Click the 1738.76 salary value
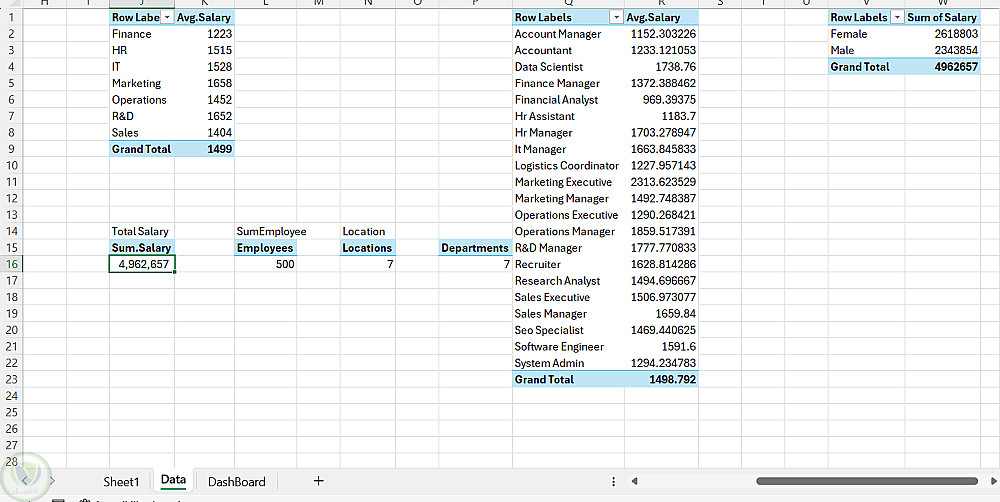This screenshot has width=1000, height=502. pyautogui.click(x=661, y=67)
